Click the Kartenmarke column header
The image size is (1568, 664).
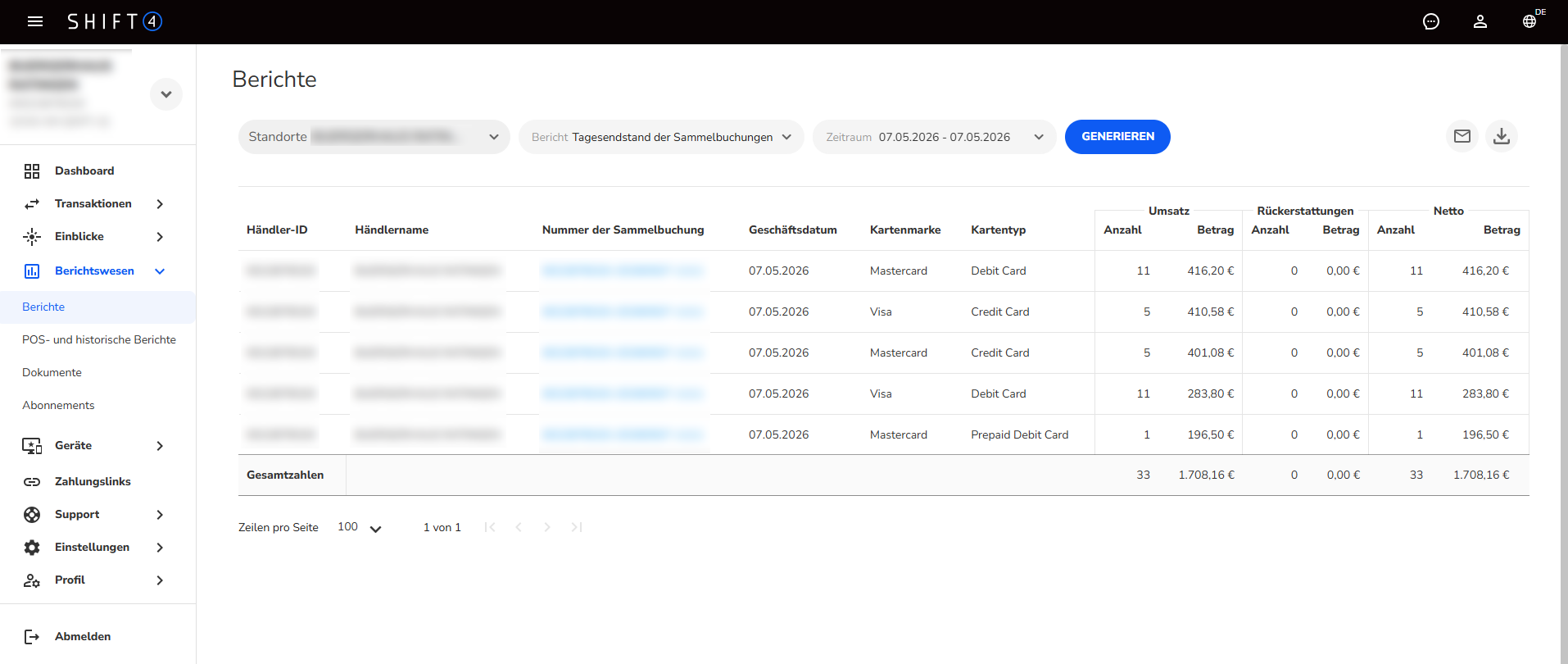[x=905, y=230]
